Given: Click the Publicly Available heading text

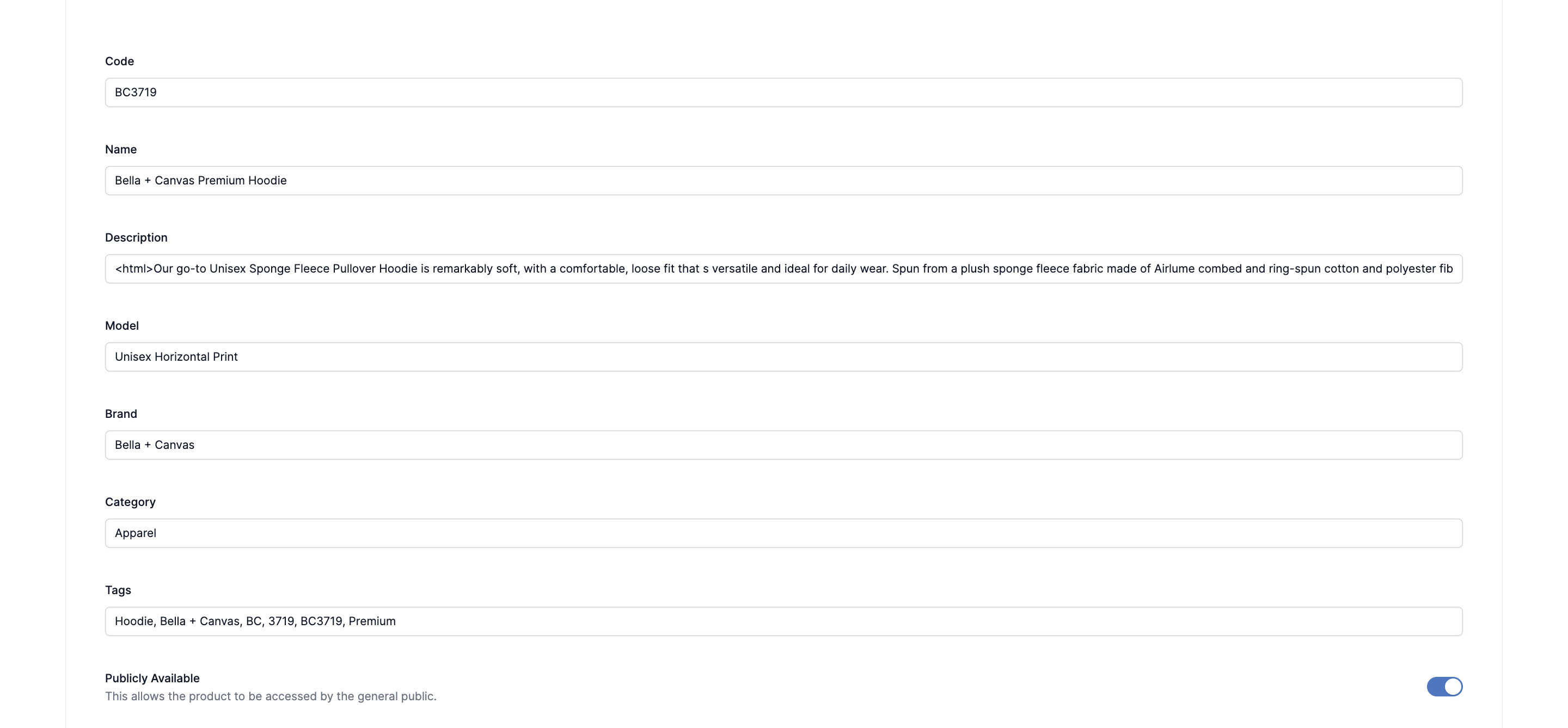Looking at the screenshot, I should click(x=152, y=678).
